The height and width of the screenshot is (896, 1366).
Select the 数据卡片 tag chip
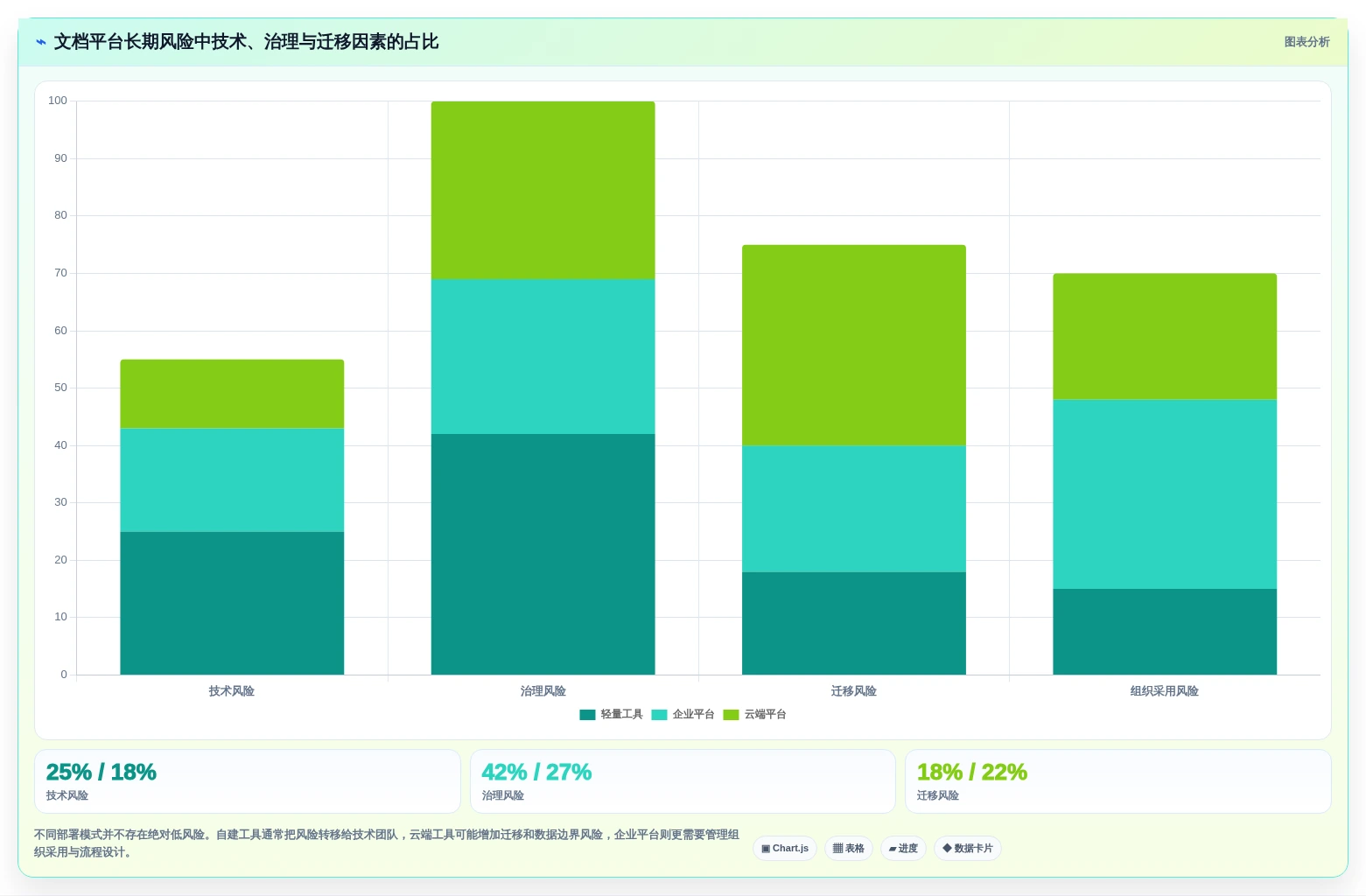tap(968, 849)
